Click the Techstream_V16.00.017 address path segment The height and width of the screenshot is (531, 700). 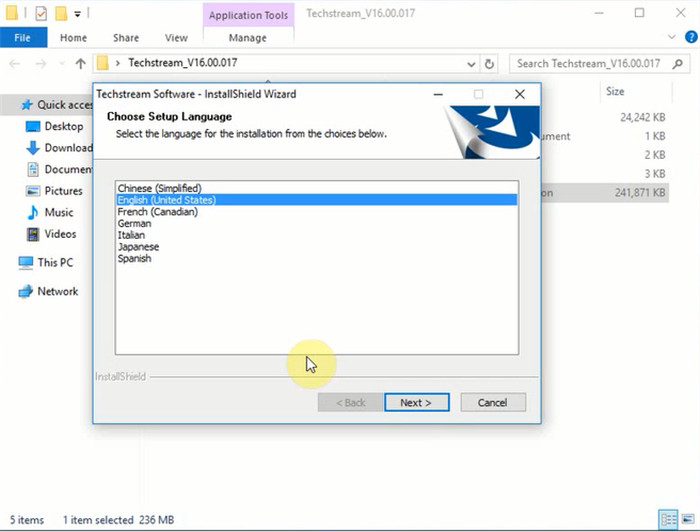[183, 63]
